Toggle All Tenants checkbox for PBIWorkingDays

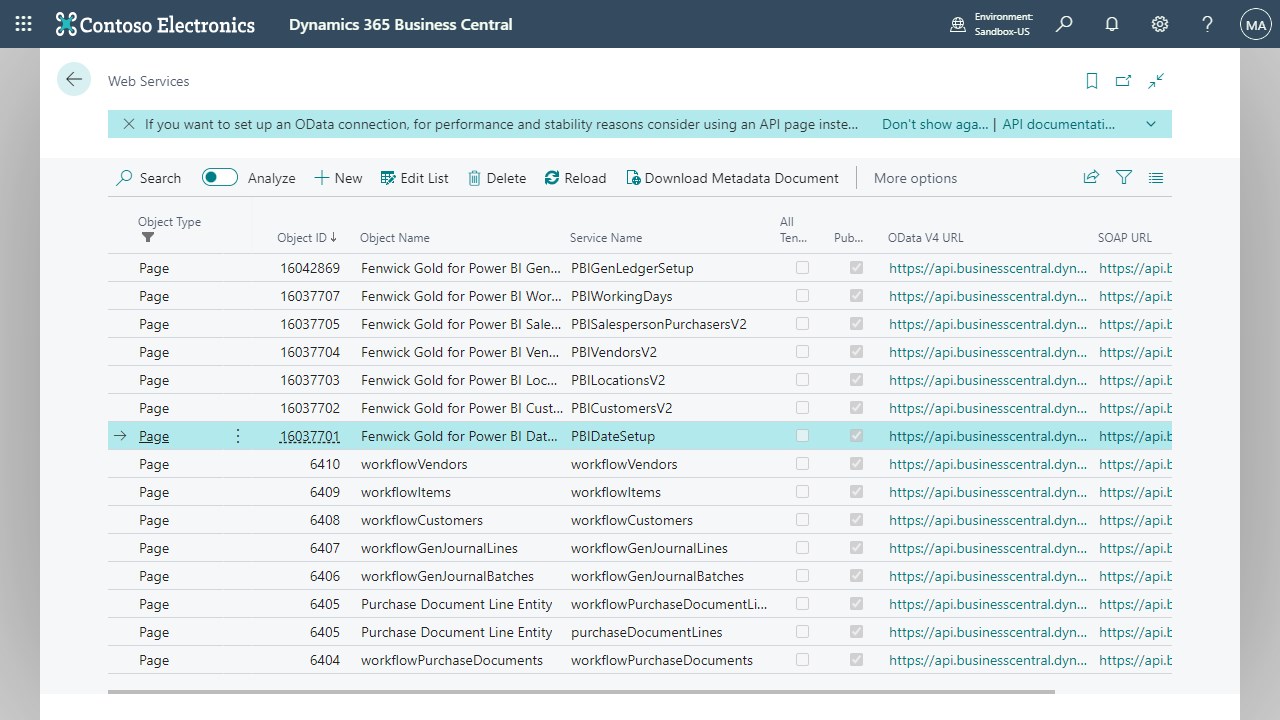point(802,296)
